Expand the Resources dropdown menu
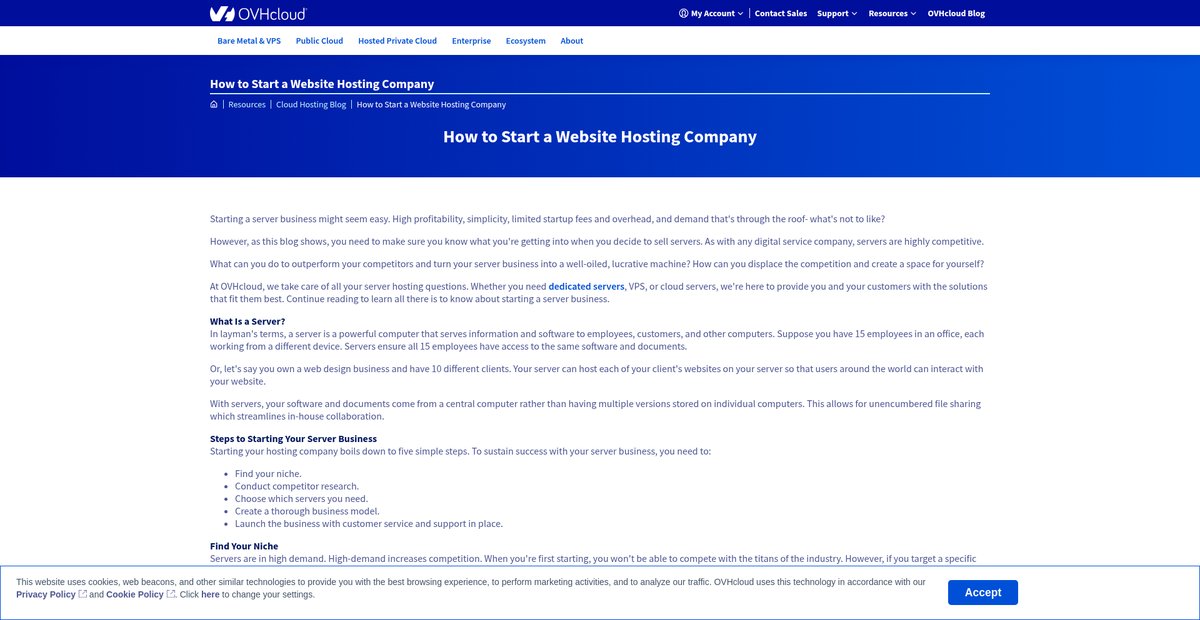The image size is (1200, 620). pyautogui.click(x=893, y=13)
